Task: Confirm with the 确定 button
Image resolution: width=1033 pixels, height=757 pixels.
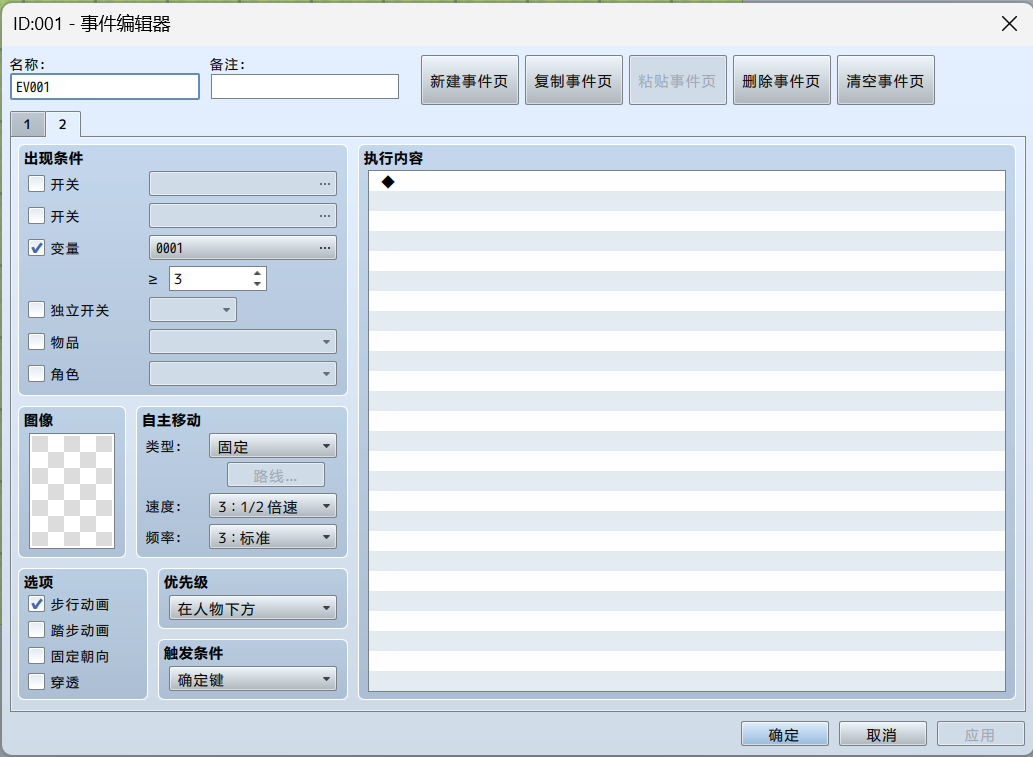Action: (x=785, y=734)
